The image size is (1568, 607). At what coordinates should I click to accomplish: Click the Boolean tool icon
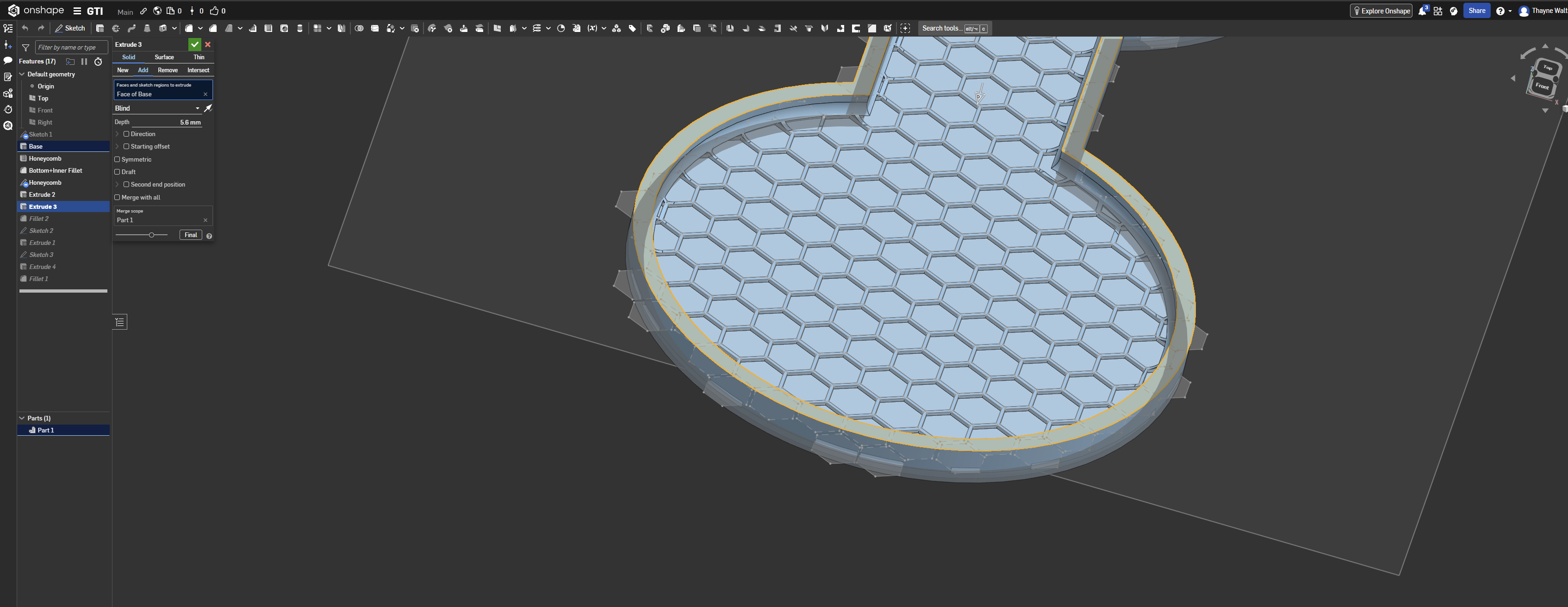[x=359, y=28]
